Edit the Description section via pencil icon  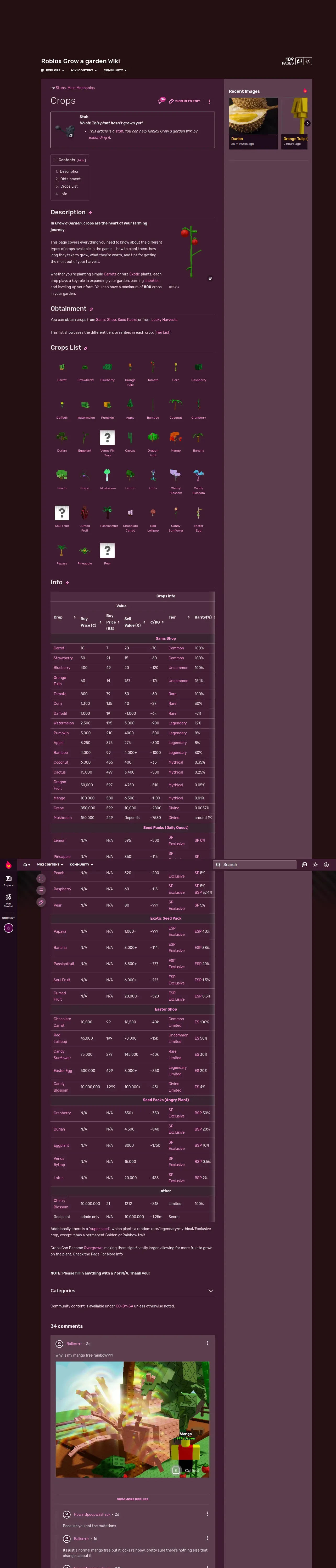[x=90, y=213]
